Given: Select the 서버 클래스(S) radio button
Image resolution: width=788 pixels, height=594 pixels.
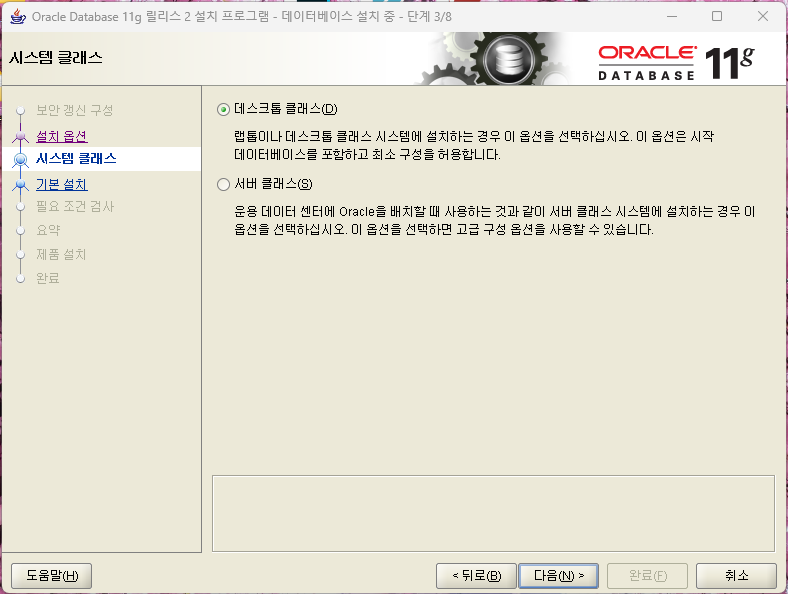Looking at the screenshot, I should pos(224,184).
